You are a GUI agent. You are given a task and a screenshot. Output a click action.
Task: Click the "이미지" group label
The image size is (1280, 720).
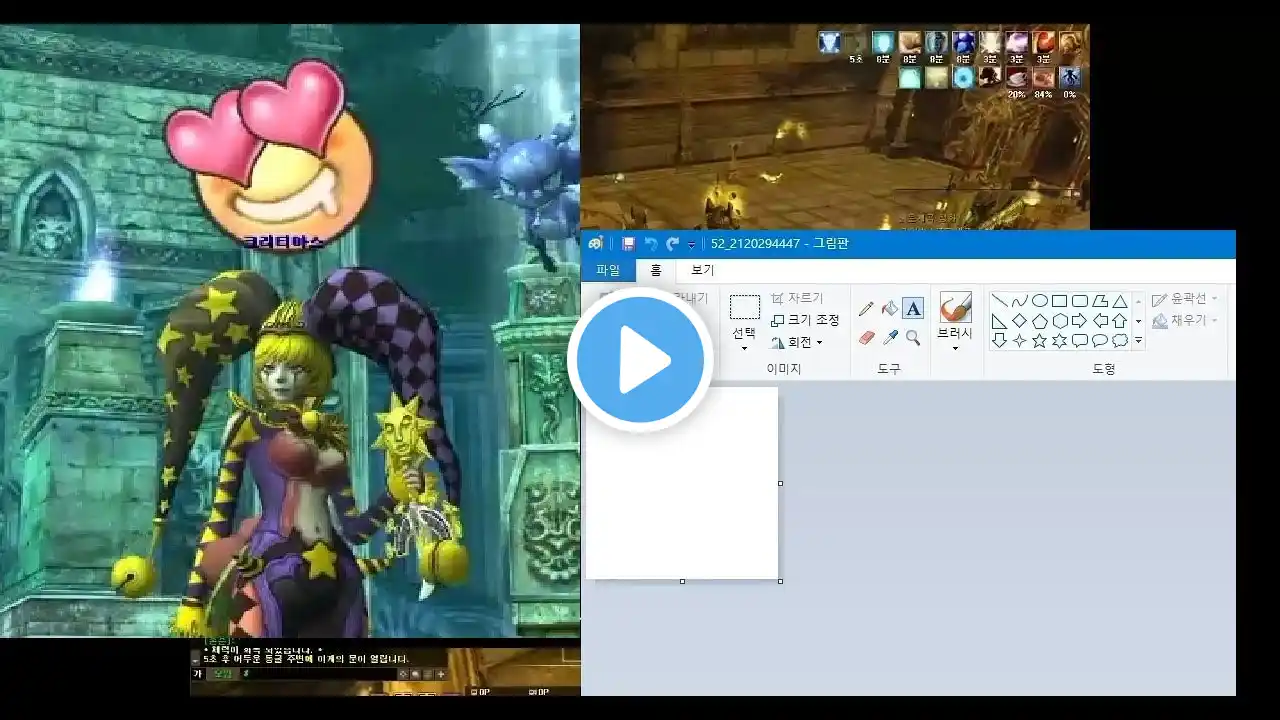click(784, 368)
